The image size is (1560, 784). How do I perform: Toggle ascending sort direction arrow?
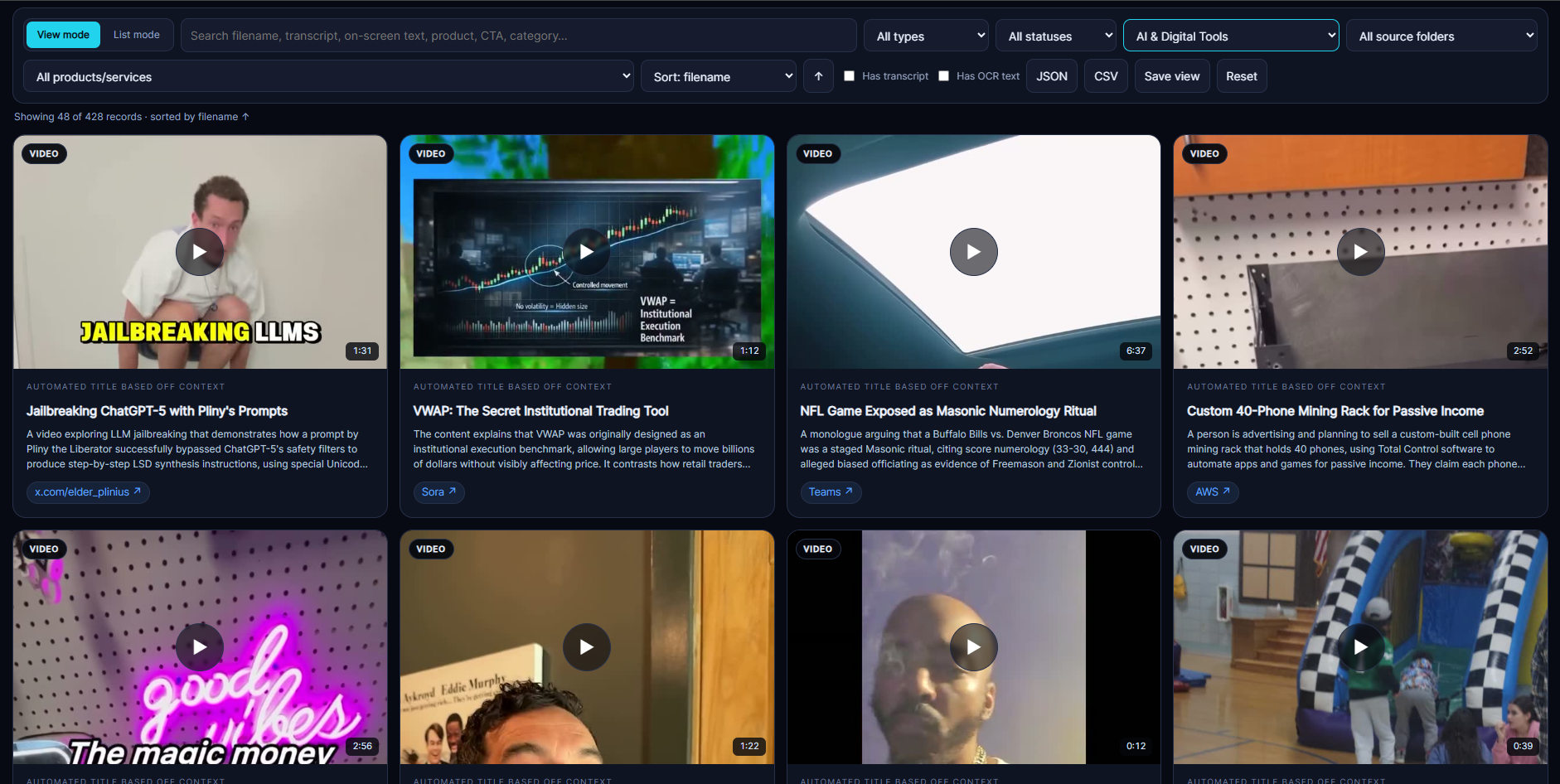click(818, 76)
